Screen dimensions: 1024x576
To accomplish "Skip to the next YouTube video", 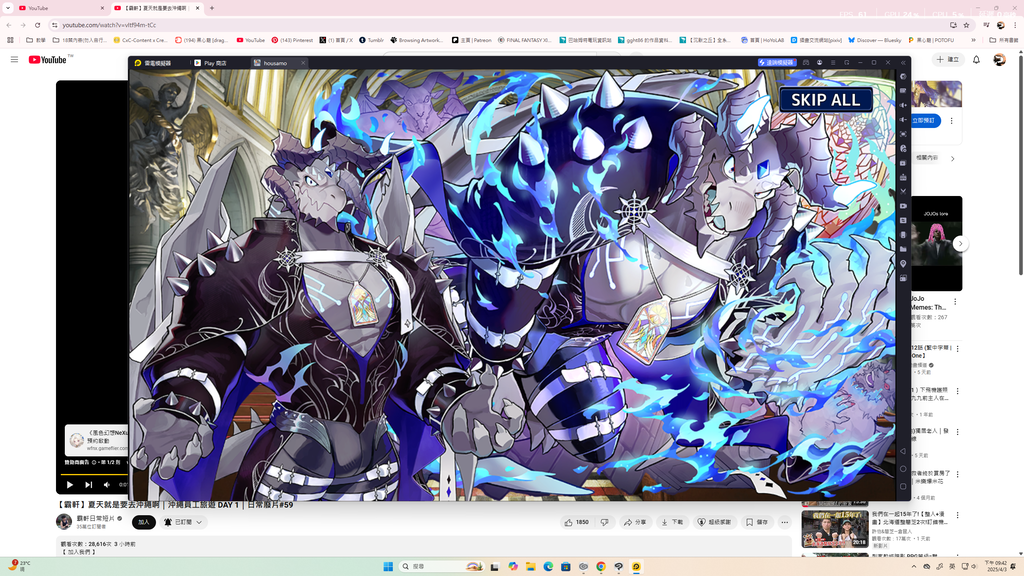I will pyautogui.click(x=88, y=485).
